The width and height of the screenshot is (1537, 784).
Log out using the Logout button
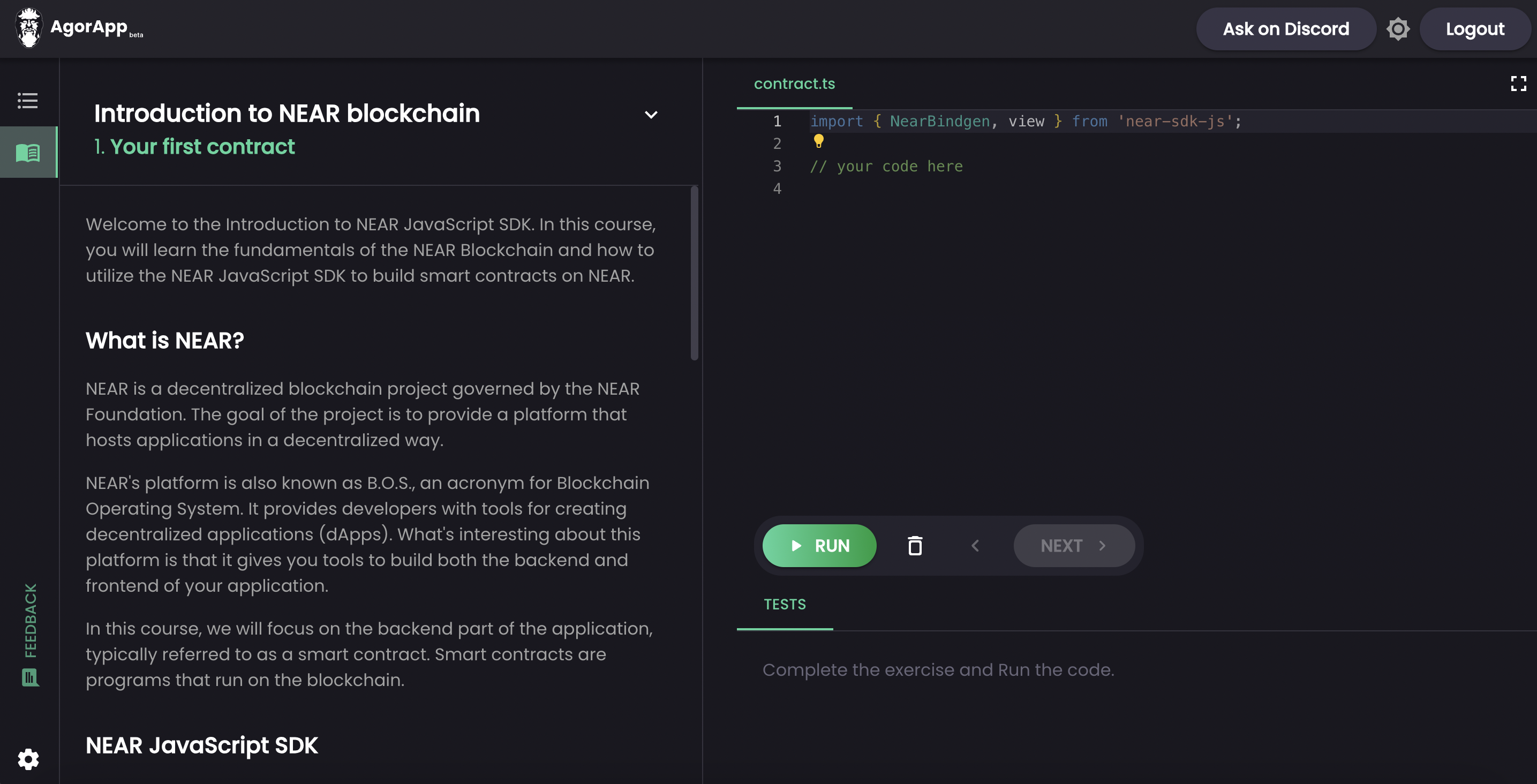tap(1474, 28)
